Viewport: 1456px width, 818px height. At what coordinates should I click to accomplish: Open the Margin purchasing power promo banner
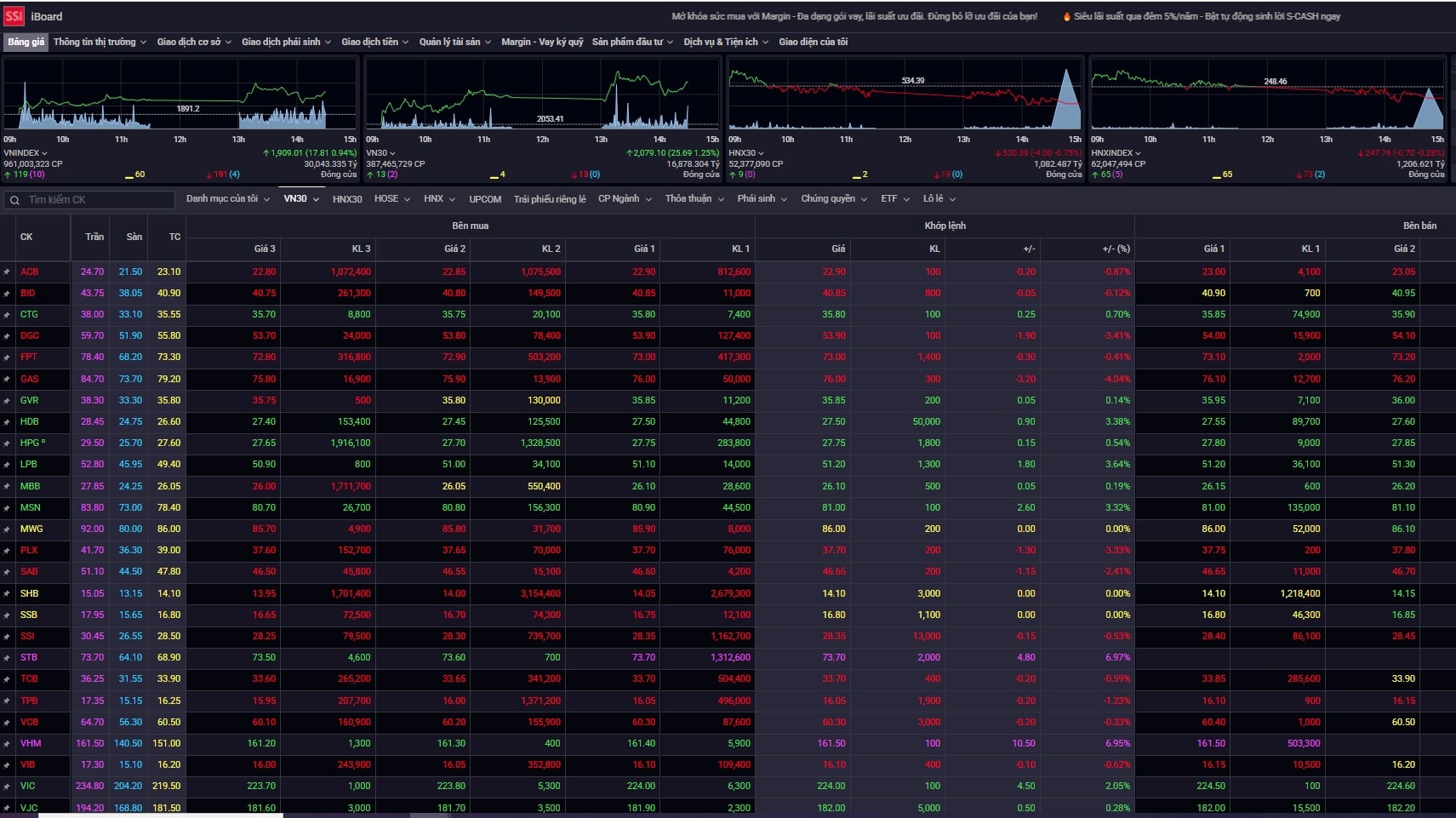pos(854,16)
